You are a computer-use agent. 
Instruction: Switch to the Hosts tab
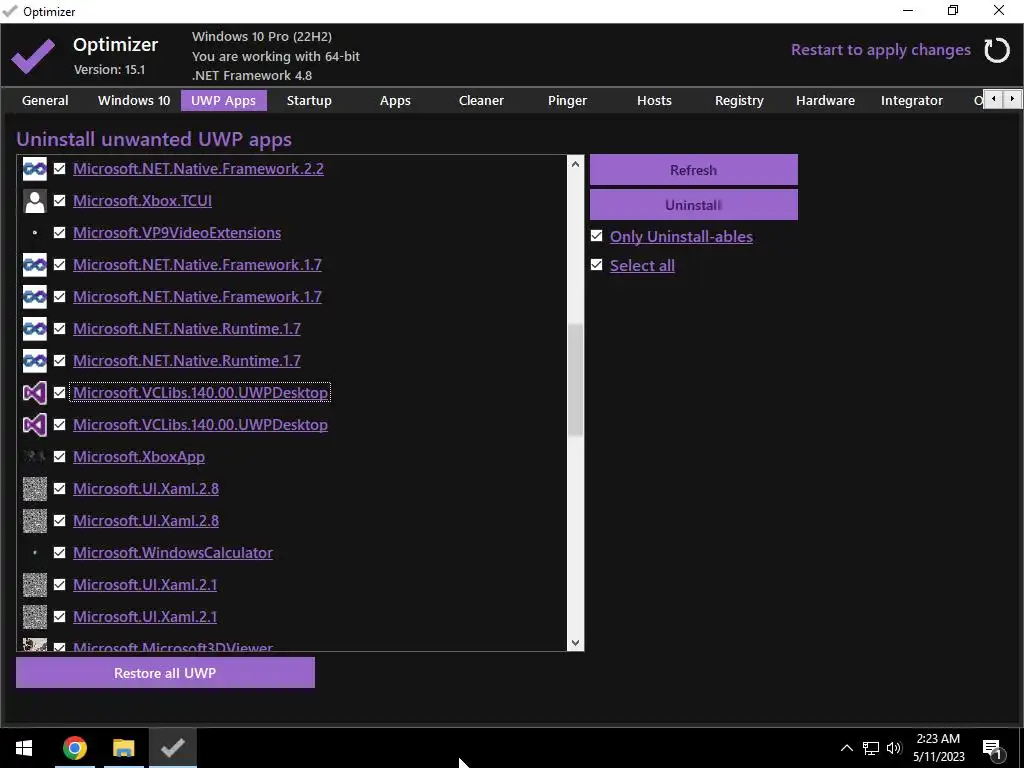(x=654, y=101)
